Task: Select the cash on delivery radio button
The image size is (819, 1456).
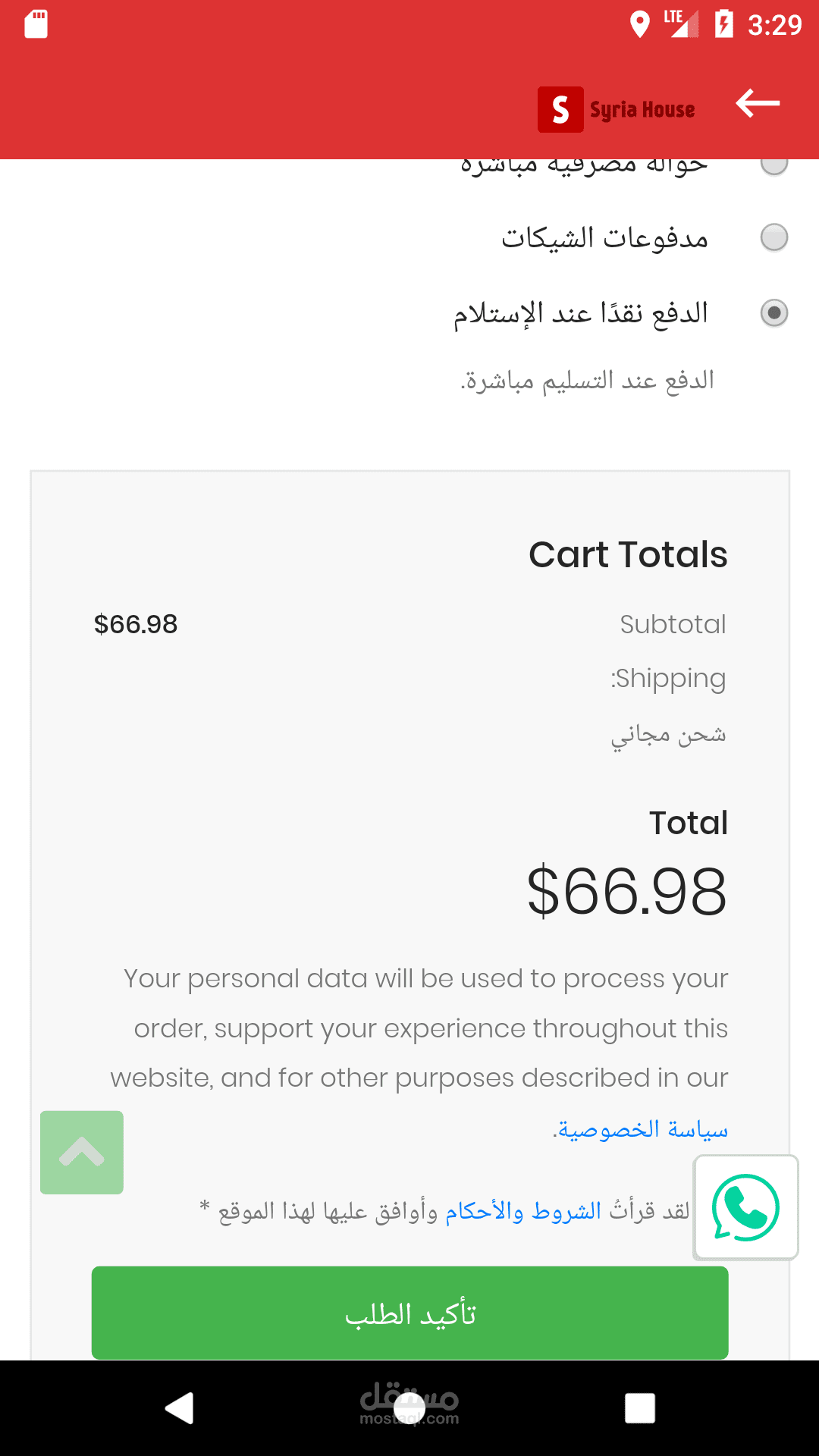Action: click(774, 312)
